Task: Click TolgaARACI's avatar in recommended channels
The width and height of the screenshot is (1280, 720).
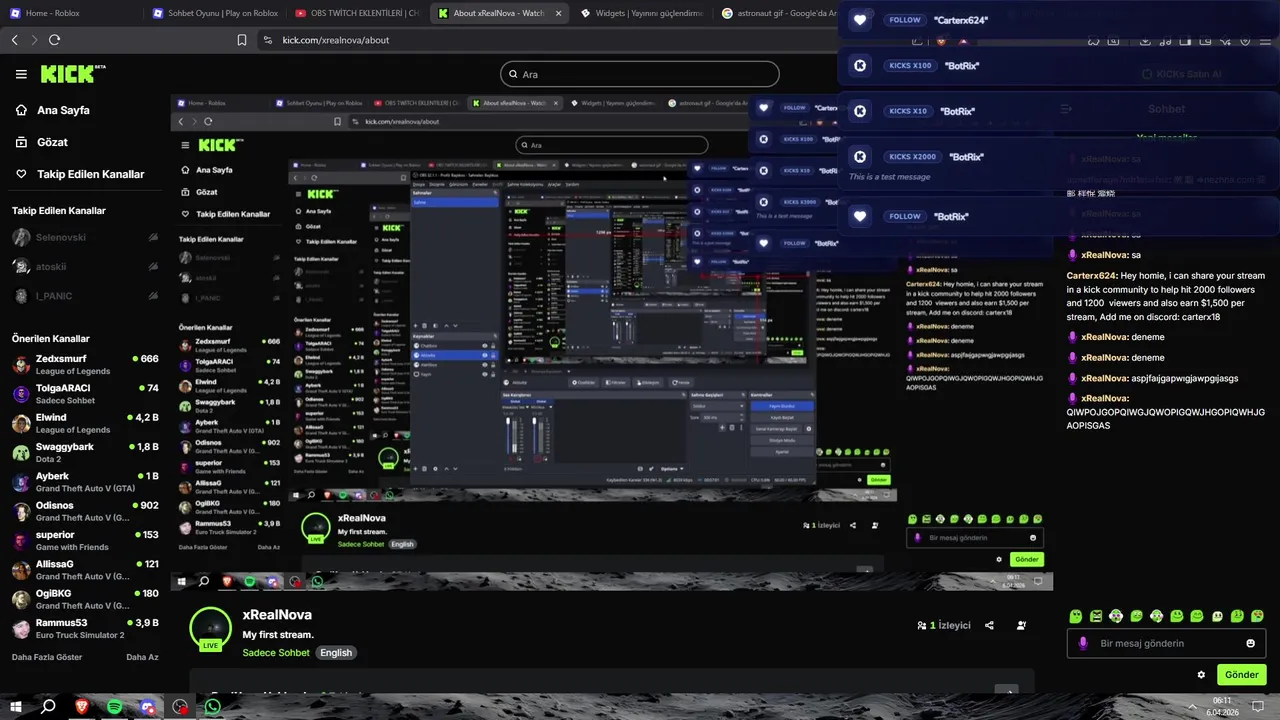Action: pos(21,394)
